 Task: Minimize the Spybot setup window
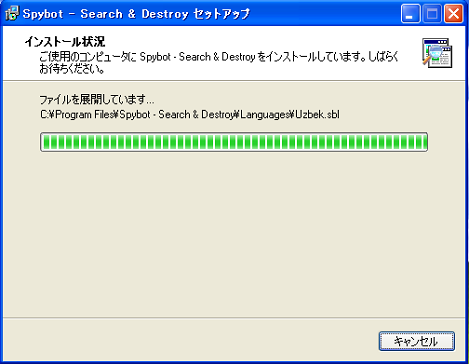click(x=410, y=14)
